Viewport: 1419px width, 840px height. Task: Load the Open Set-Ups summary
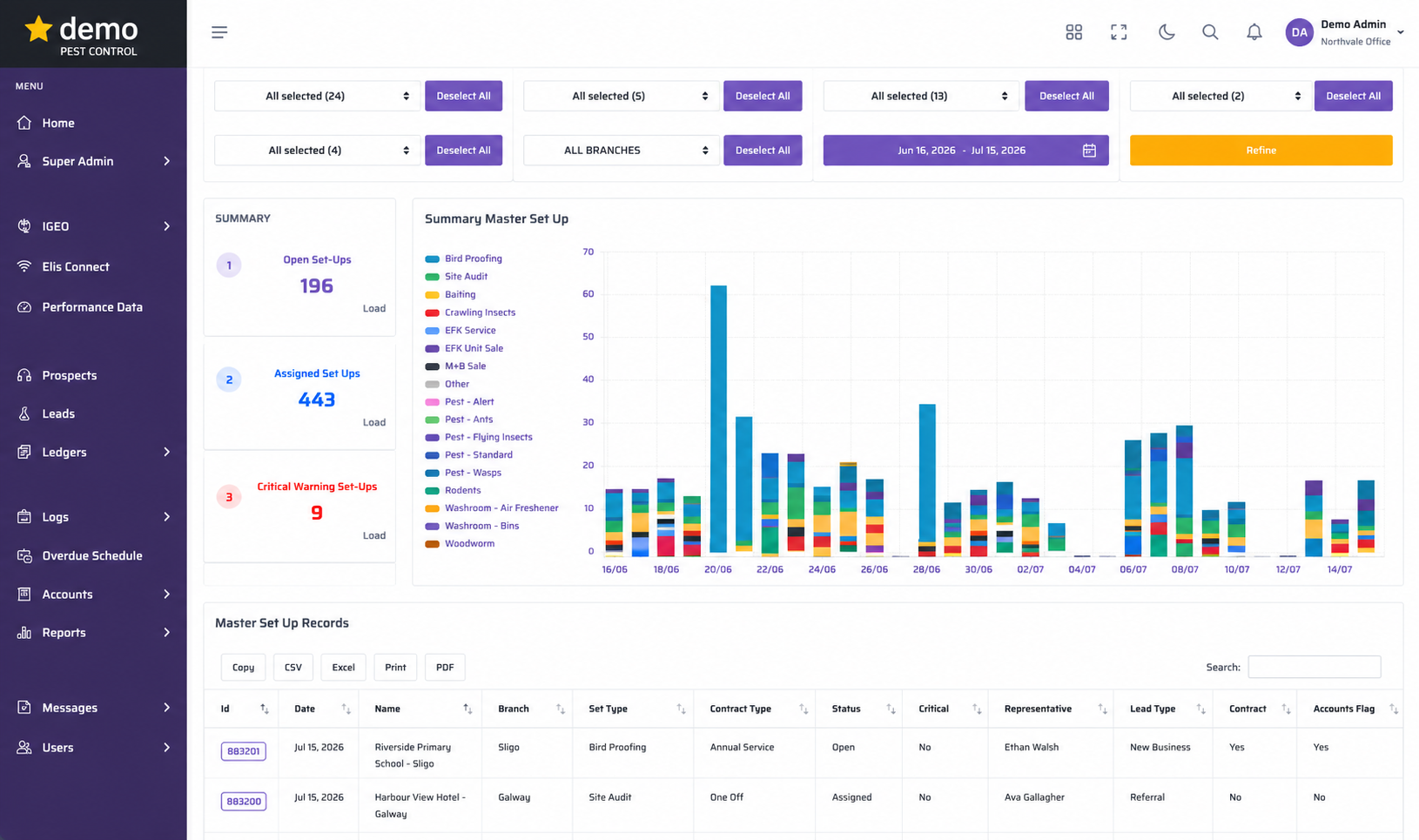tap(374, 309)
